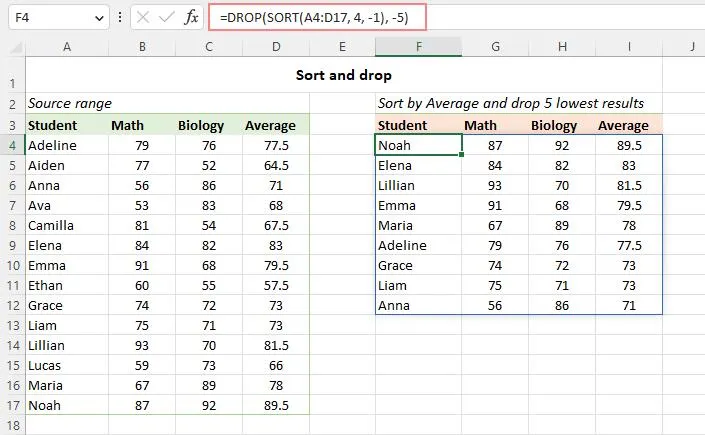Click cell D17 with value 89.5
The width and height of the screenshot is (705, 435).
[x=276, y=405]
